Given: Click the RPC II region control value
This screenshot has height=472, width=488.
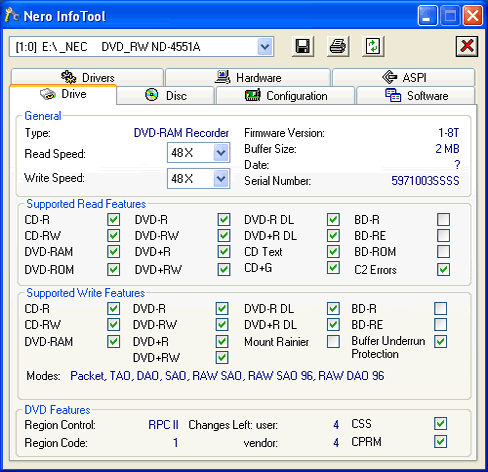Looking at the screenshot, I should point(163,425).
